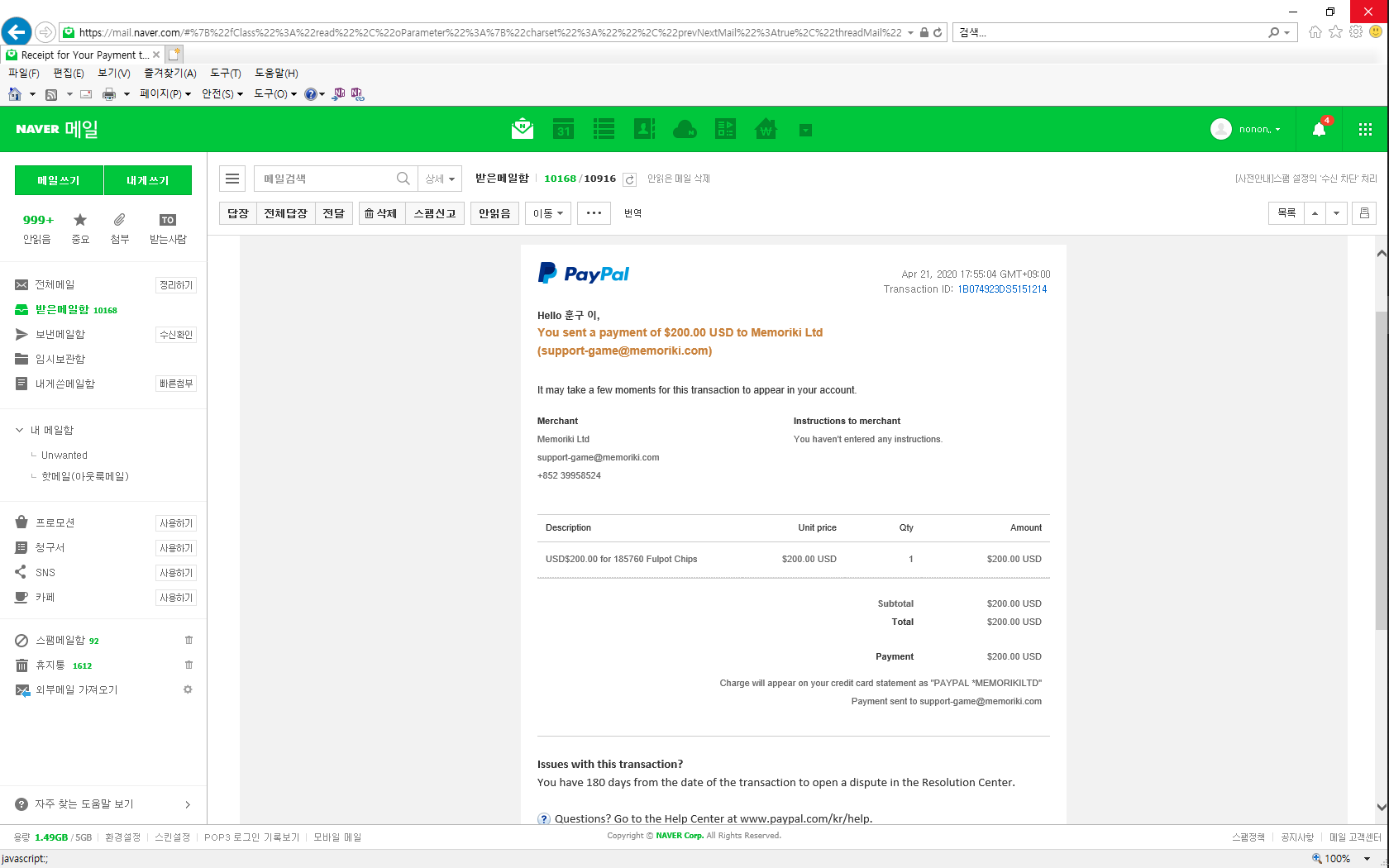Click the mail content vertical scrollbar

[1382, 471]
